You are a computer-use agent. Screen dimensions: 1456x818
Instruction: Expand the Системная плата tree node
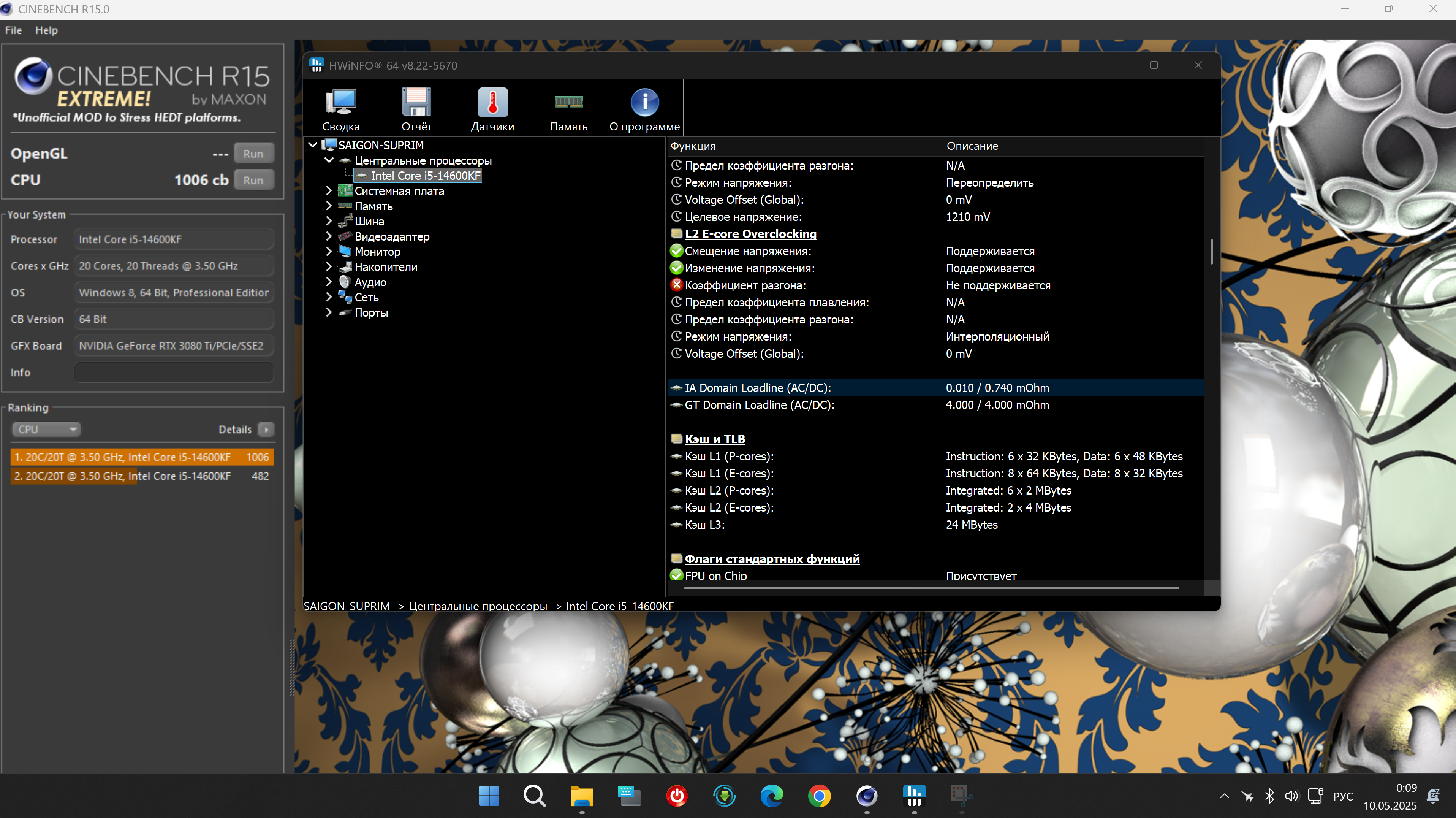[x=329, y=191]
